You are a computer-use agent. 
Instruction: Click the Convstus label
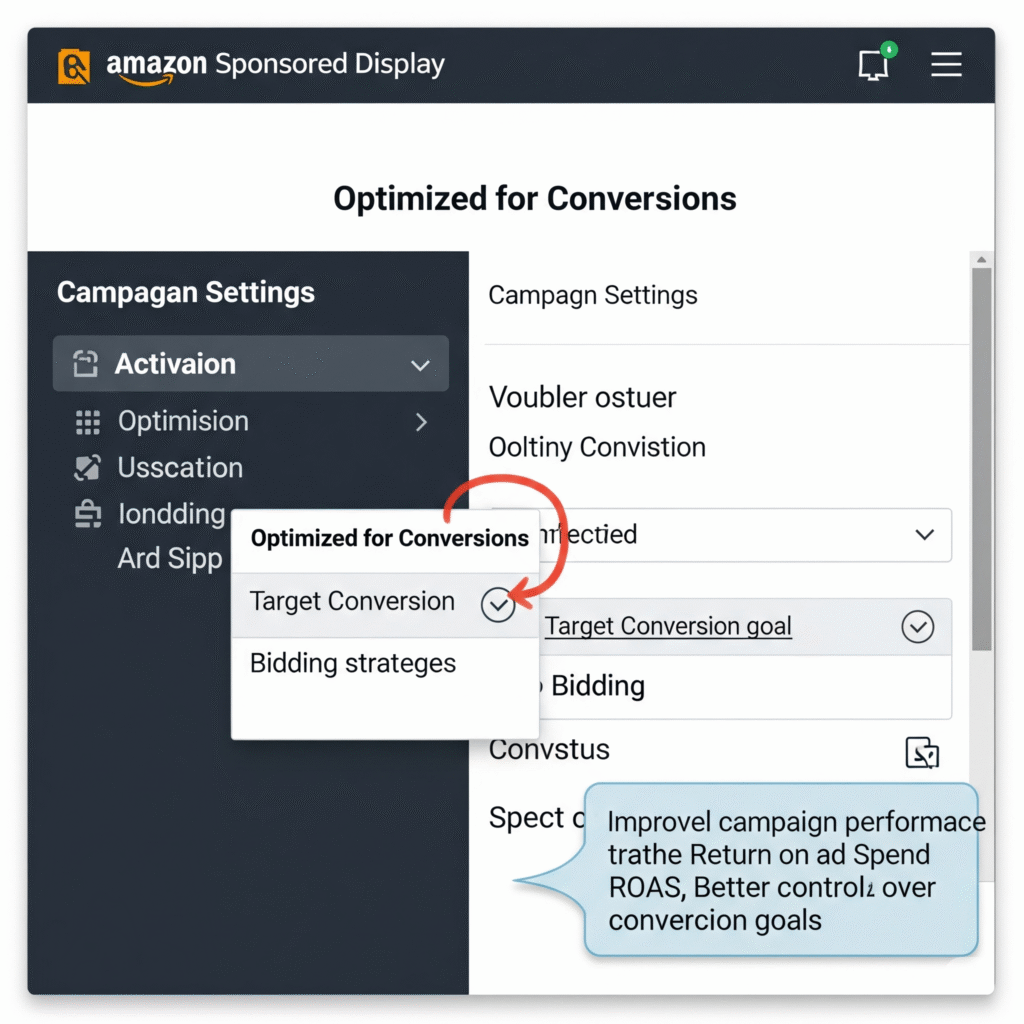click(x=549, y=750)
